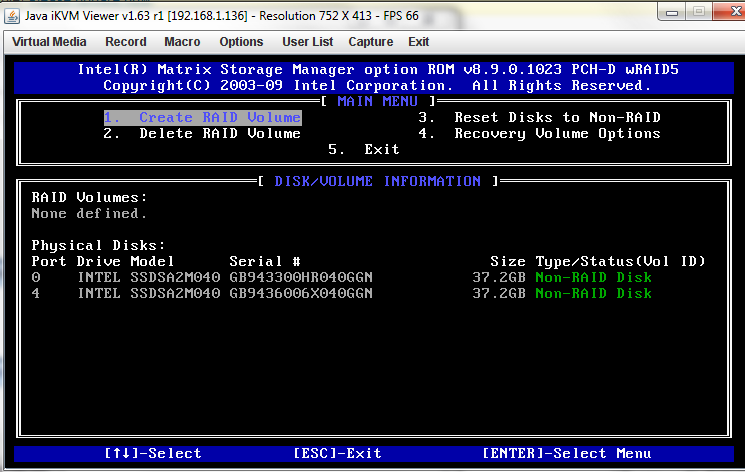Select Delete RAID Volume option
Screen dimensions: 745x472
click(x=202, y=134)
